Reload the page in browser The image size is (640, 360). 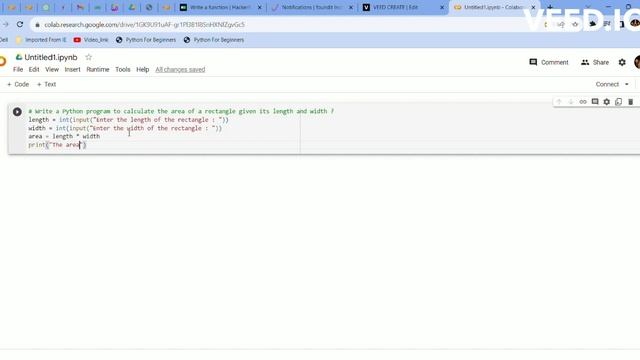coord(20,24)
